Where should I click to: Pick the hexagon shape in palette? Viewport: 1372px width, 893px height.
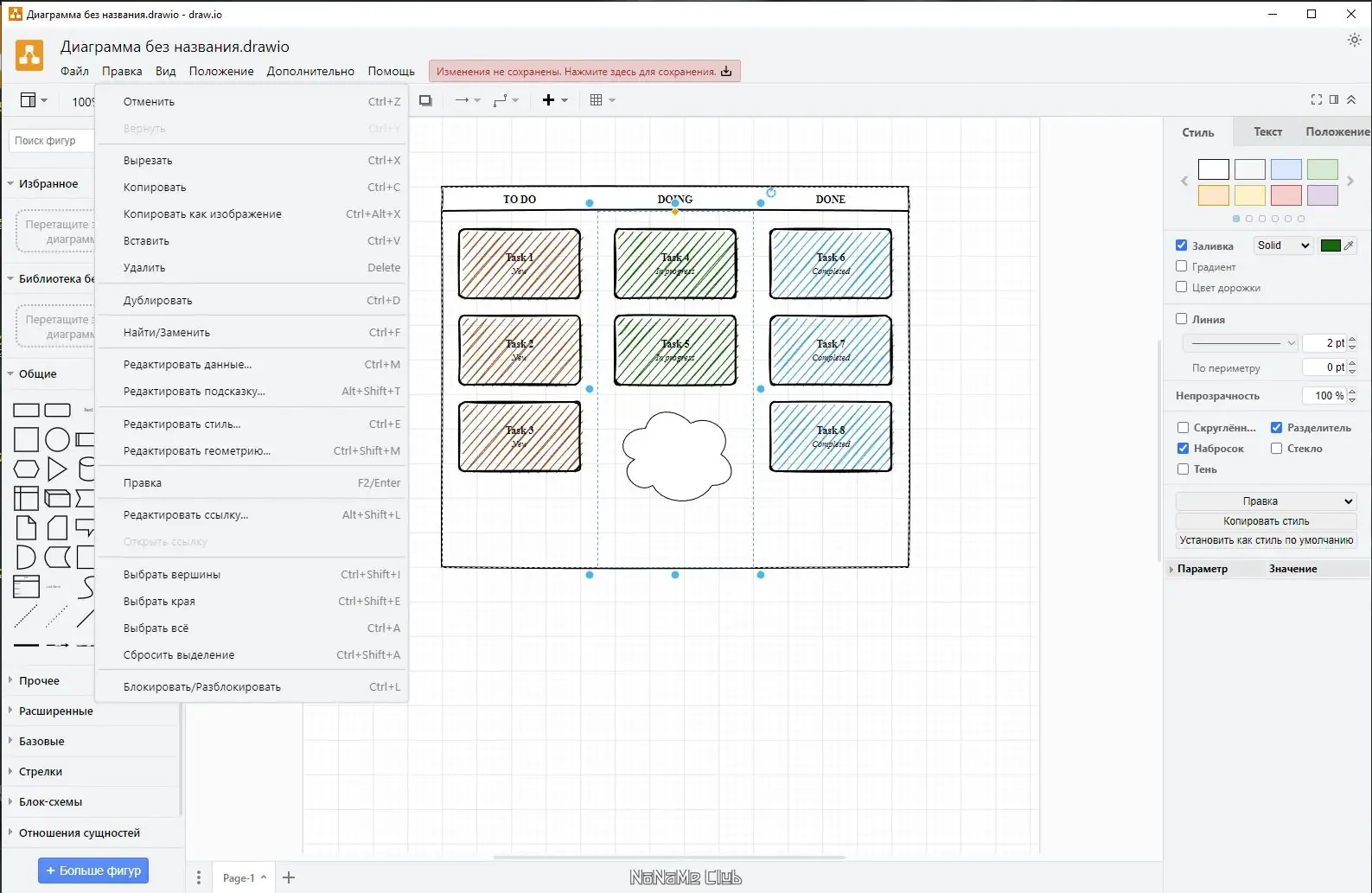(x=26, y=469)
